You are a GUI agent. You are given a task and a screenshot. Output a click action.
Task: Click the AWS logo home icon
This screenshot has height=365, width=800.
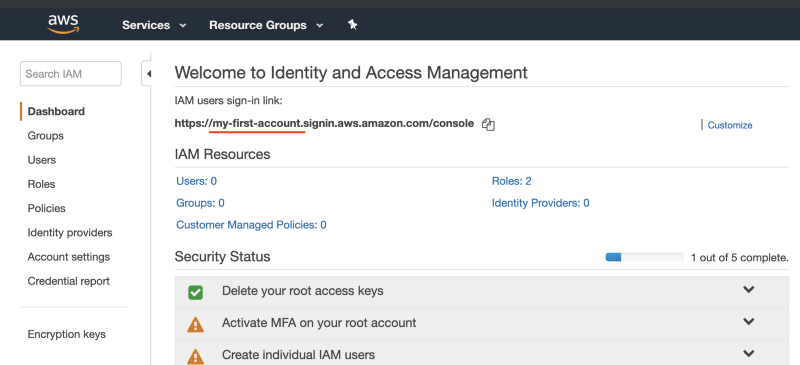pyautogui.click(x=63, y=24)
